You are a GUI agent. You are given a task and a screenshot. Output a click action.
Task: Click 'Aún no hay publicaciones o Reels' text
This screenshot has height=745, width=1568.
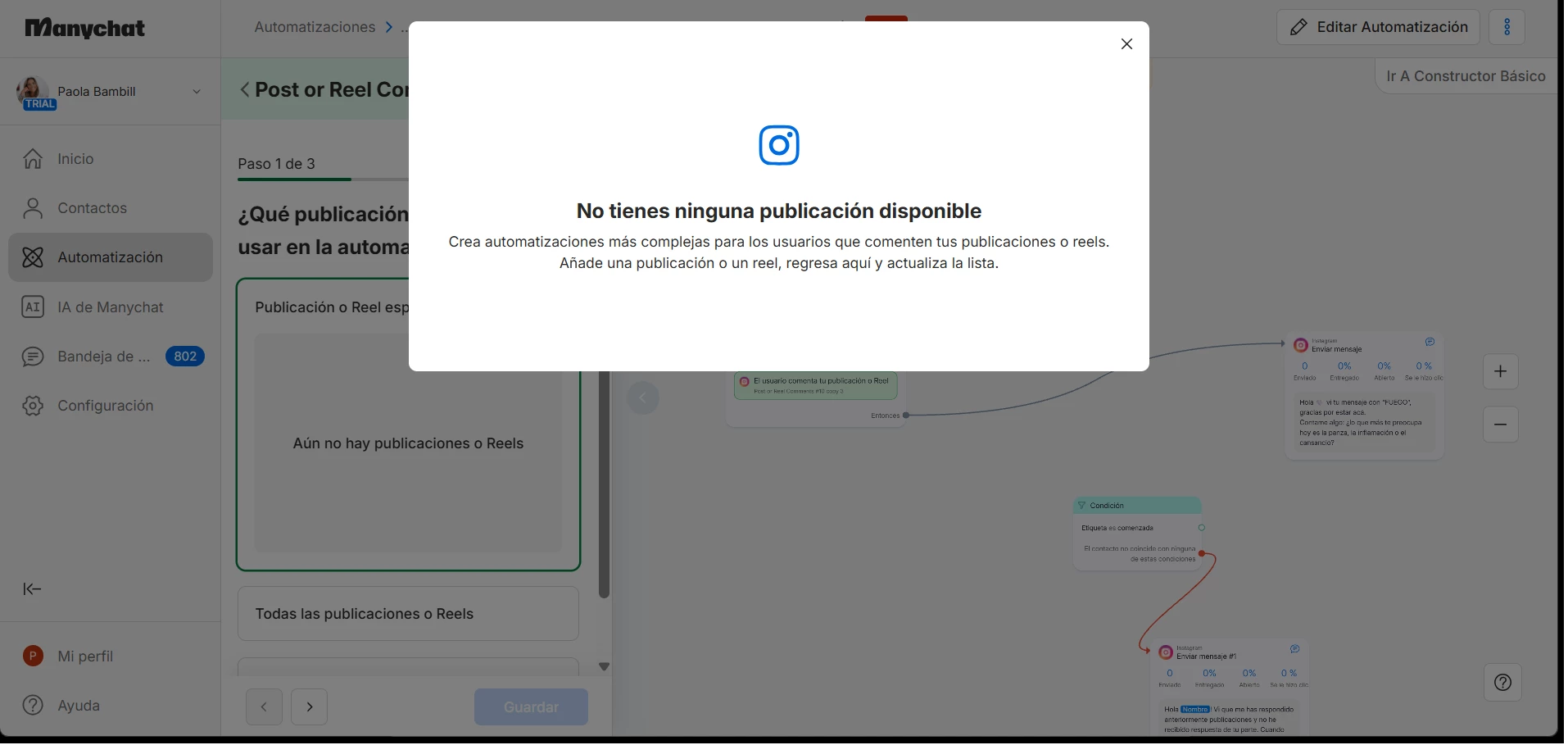click(x=408, y=443)
